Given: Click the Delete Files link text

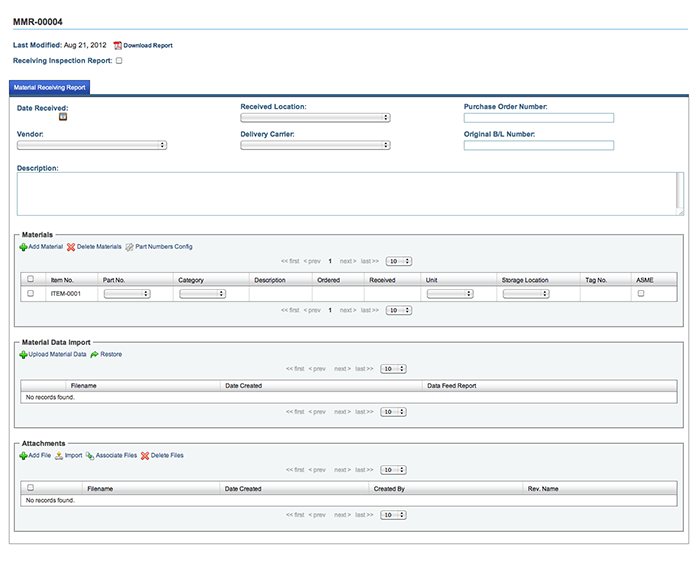Looking at the screenshot, I should click(x=167, y=455).
